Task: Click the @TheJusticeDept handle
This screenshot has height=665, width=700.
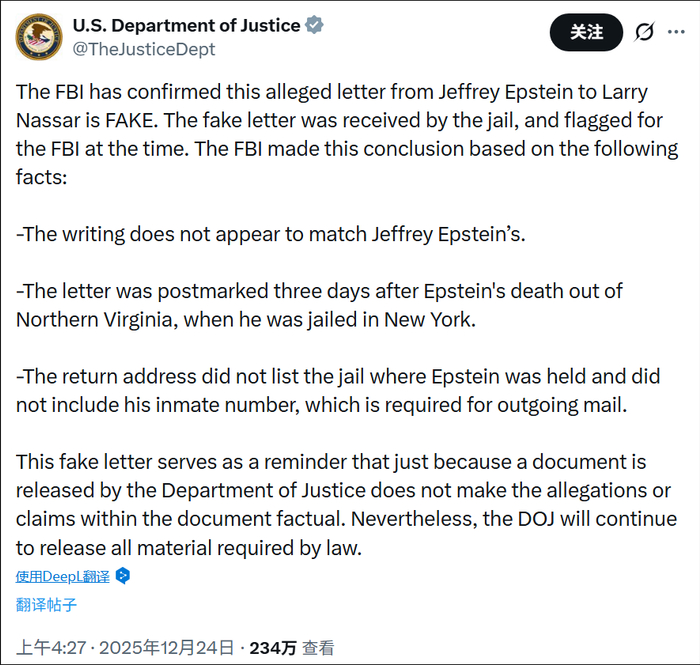Action: tap(143, 48)
